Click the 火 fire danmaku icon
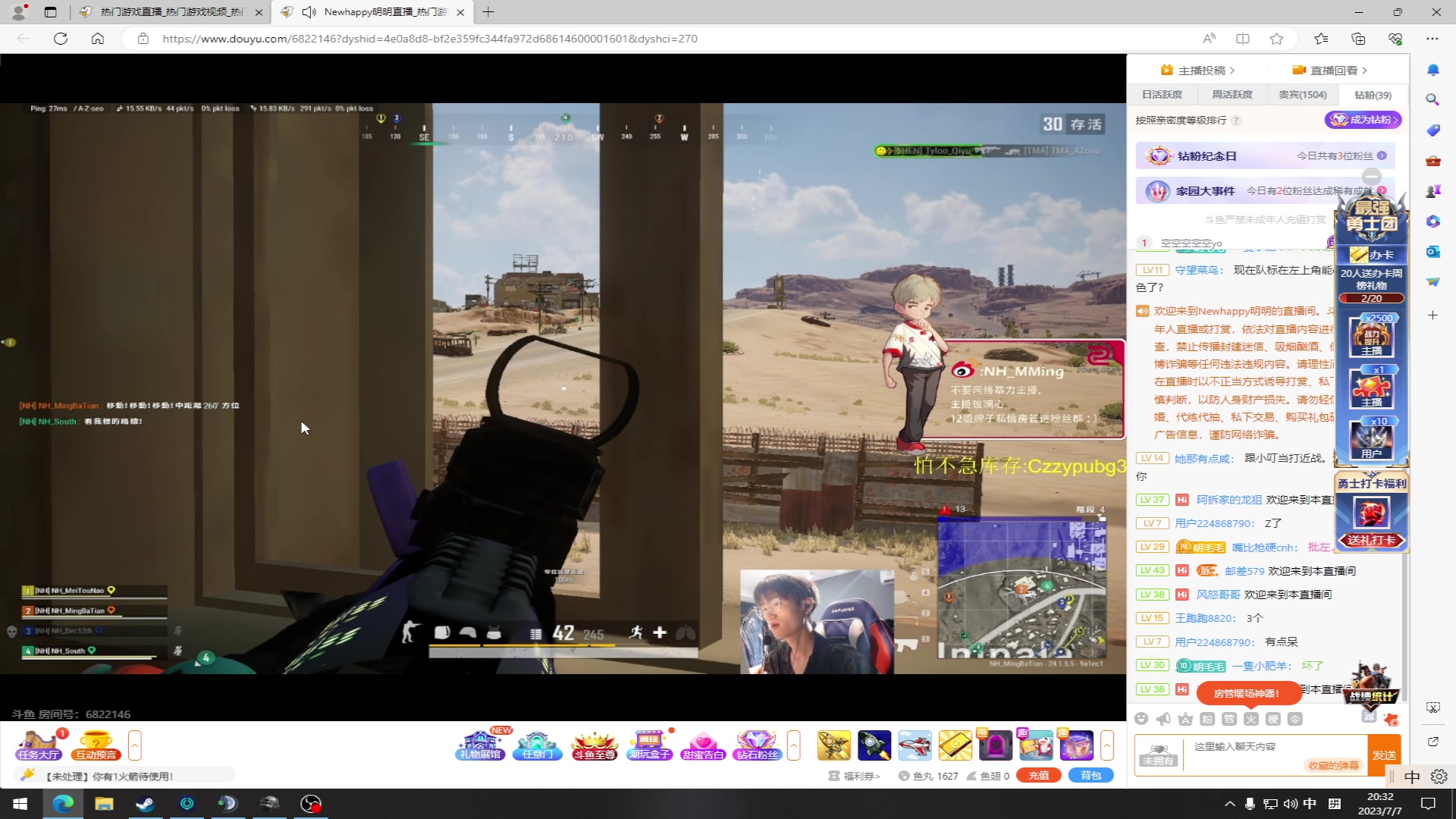 point(1251,719)
